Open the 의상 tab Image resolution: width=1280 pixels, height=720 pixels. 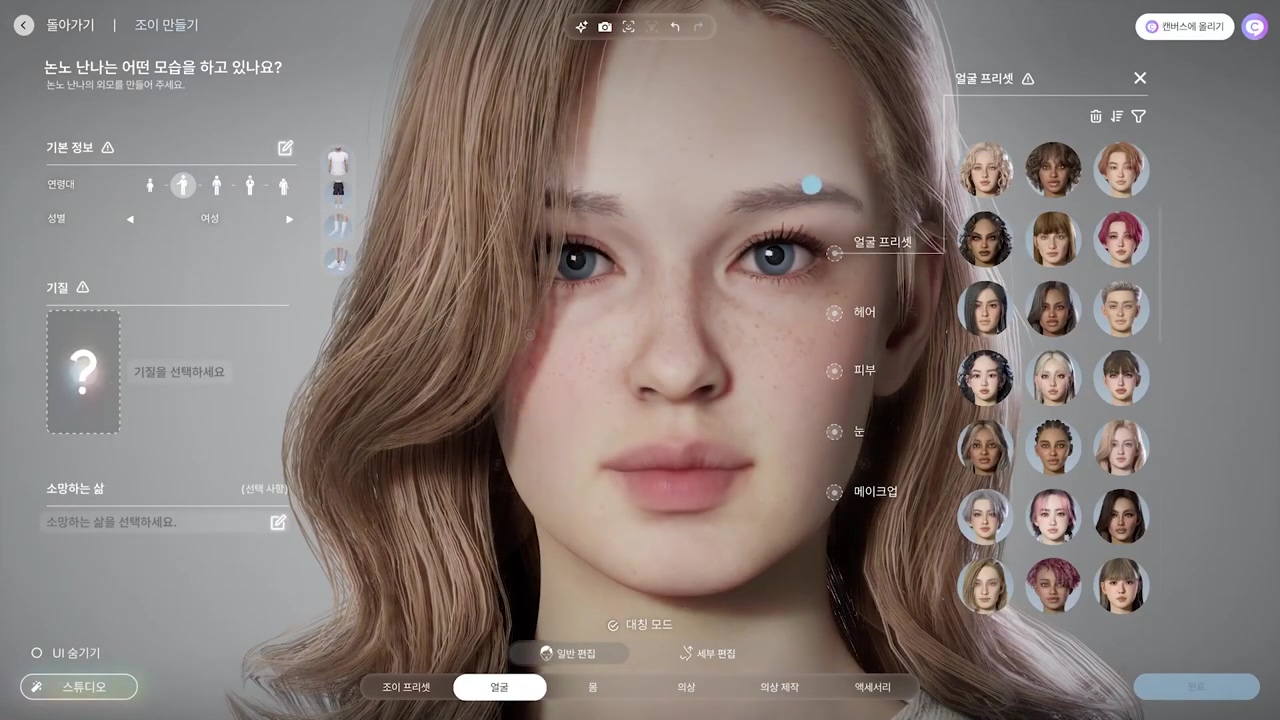pos(686,687)
